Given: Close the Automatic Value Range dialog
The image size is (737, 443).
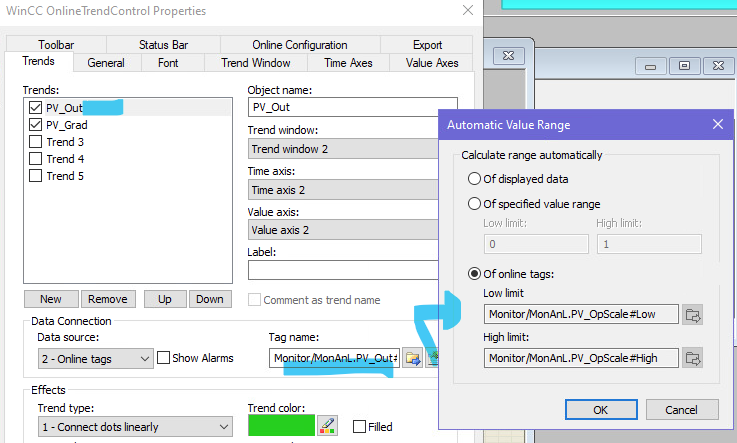Looking at the screenshot, I should [x=717, y=124].
